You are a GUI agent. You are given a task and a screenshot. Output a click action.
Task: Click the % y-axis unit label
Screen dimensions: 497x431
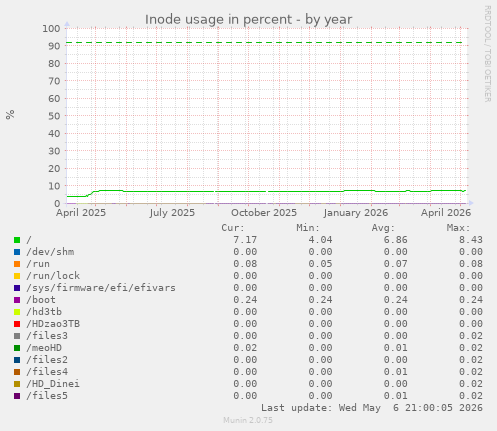click(x=10, y=115)
